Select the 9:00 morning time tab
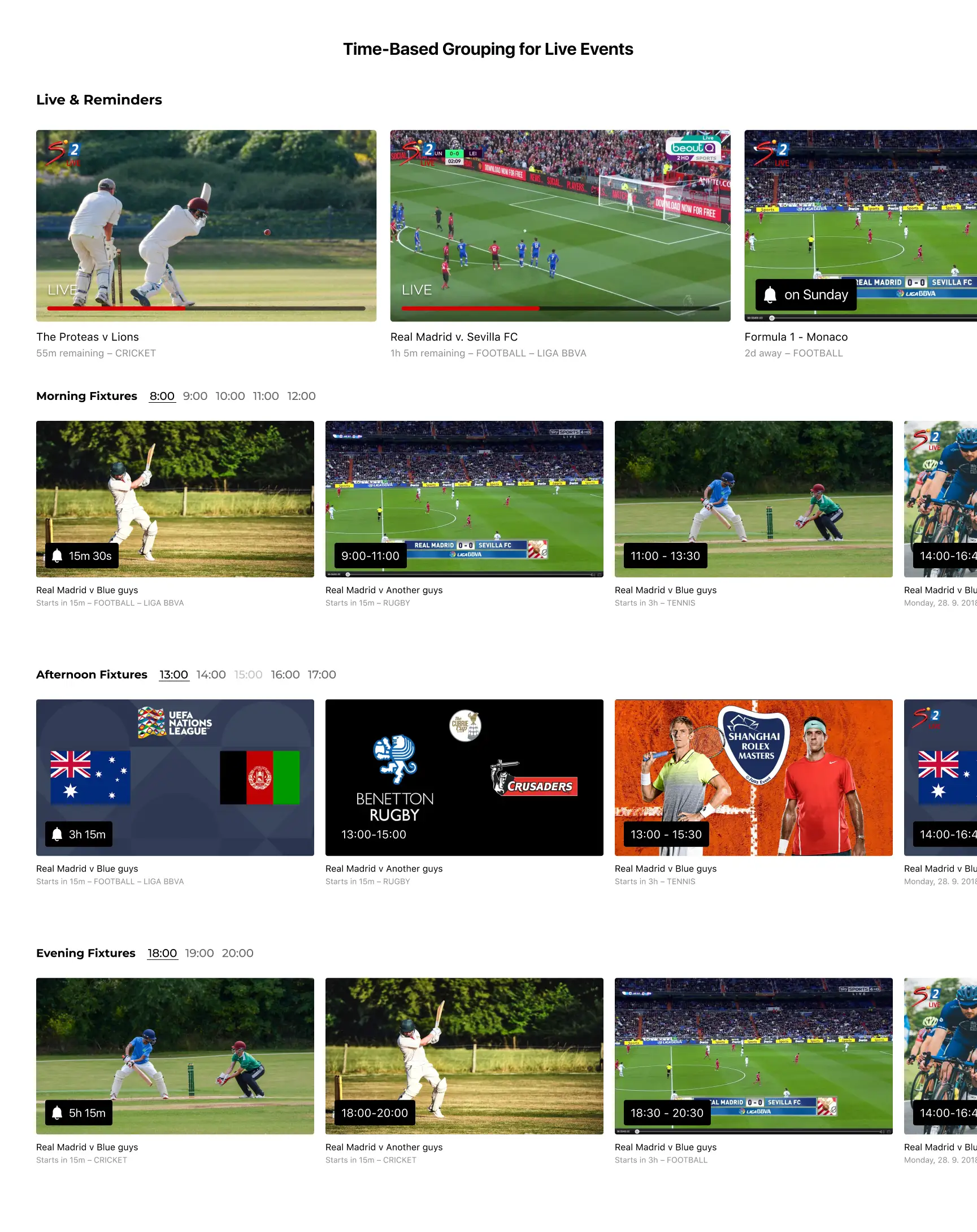The width and height of the screenshot is (977, 1232). click(195, 396)
